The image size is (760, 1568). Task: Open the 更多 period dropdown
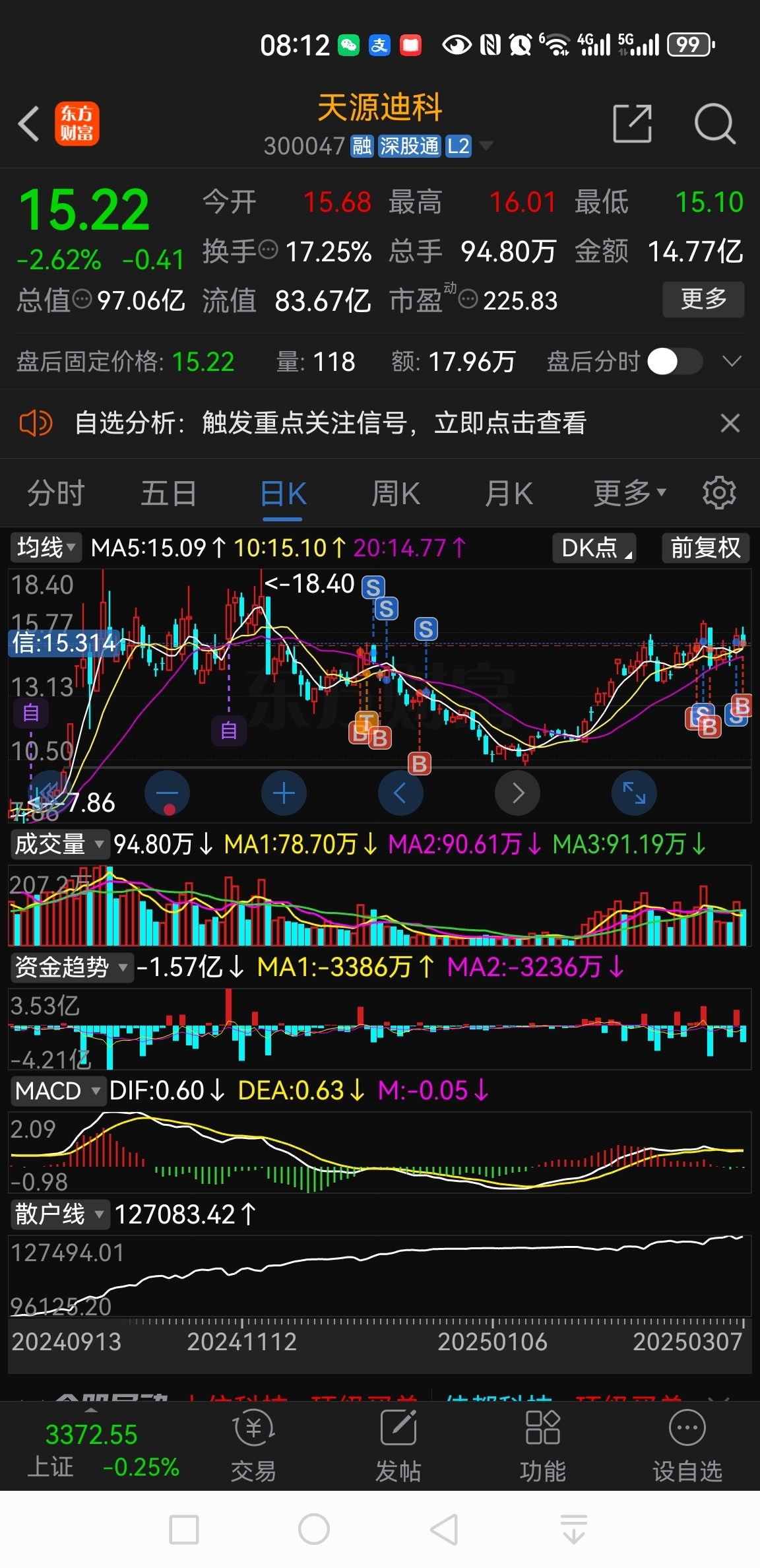pos(630,494)
